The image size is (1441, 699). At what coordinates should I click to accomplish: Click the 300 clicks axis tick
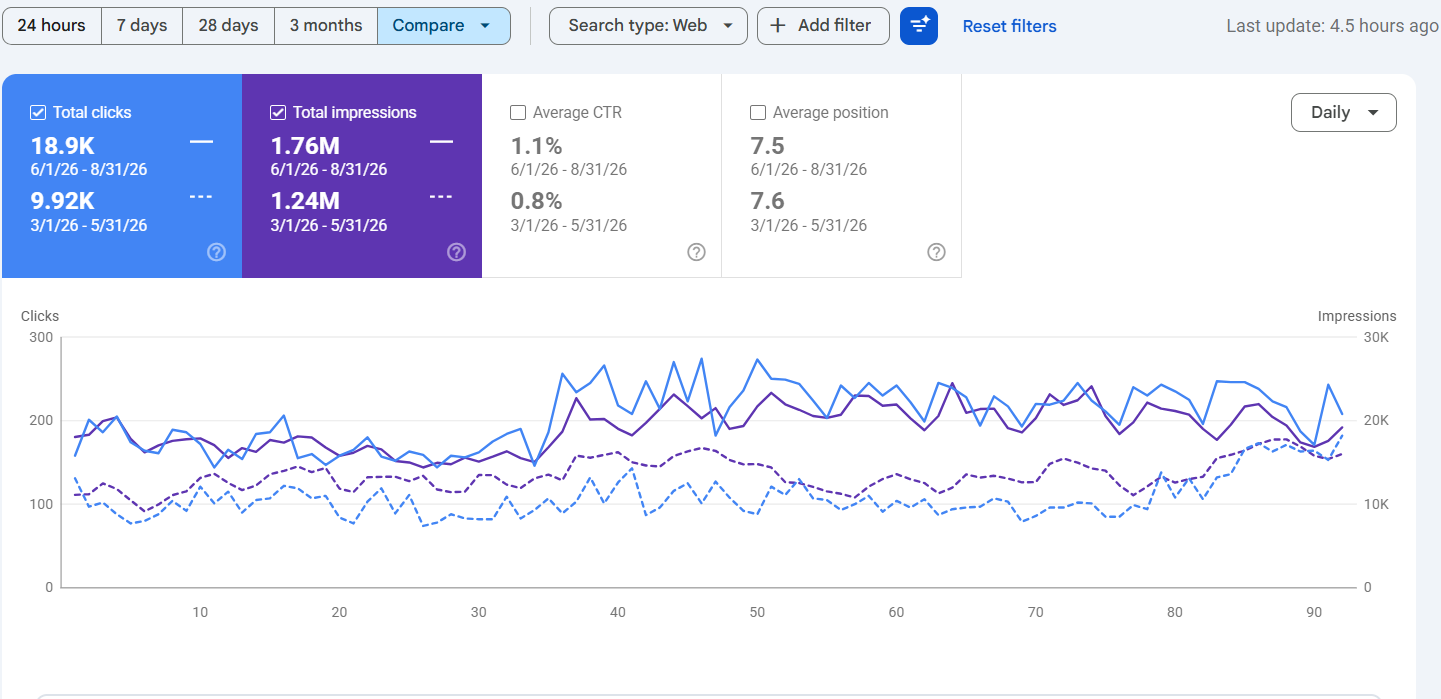[41, 337]
